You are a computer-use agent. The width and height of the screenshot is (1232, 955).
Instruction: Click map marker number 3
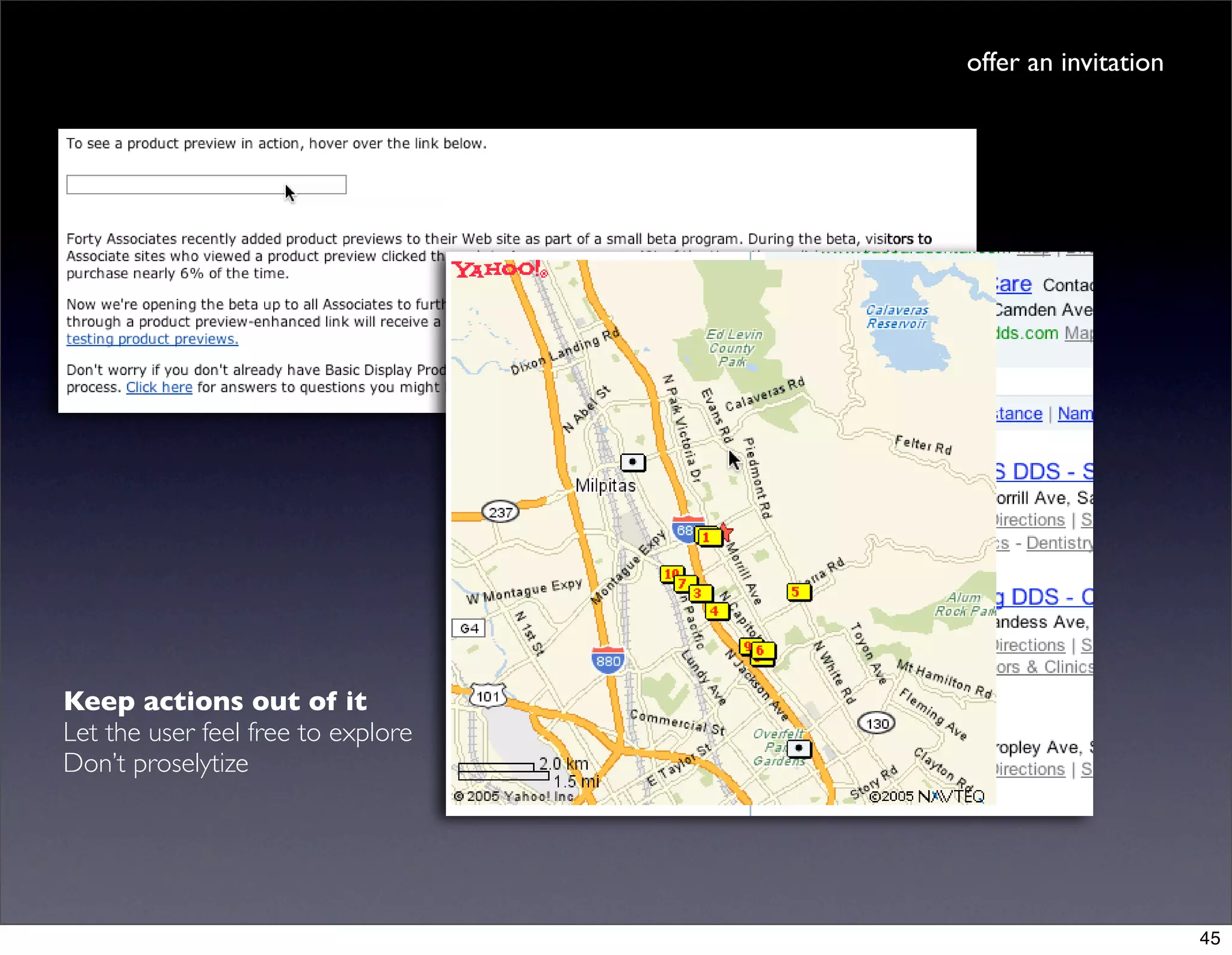point(701,593)
